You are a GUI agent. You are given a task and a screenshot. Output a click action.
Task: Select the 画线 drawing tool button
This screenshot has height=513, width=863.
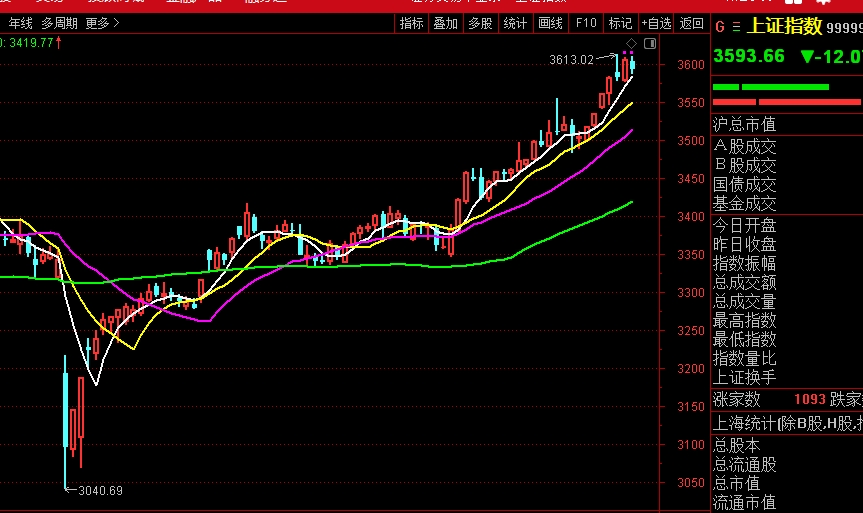click(x=550, y=23)
